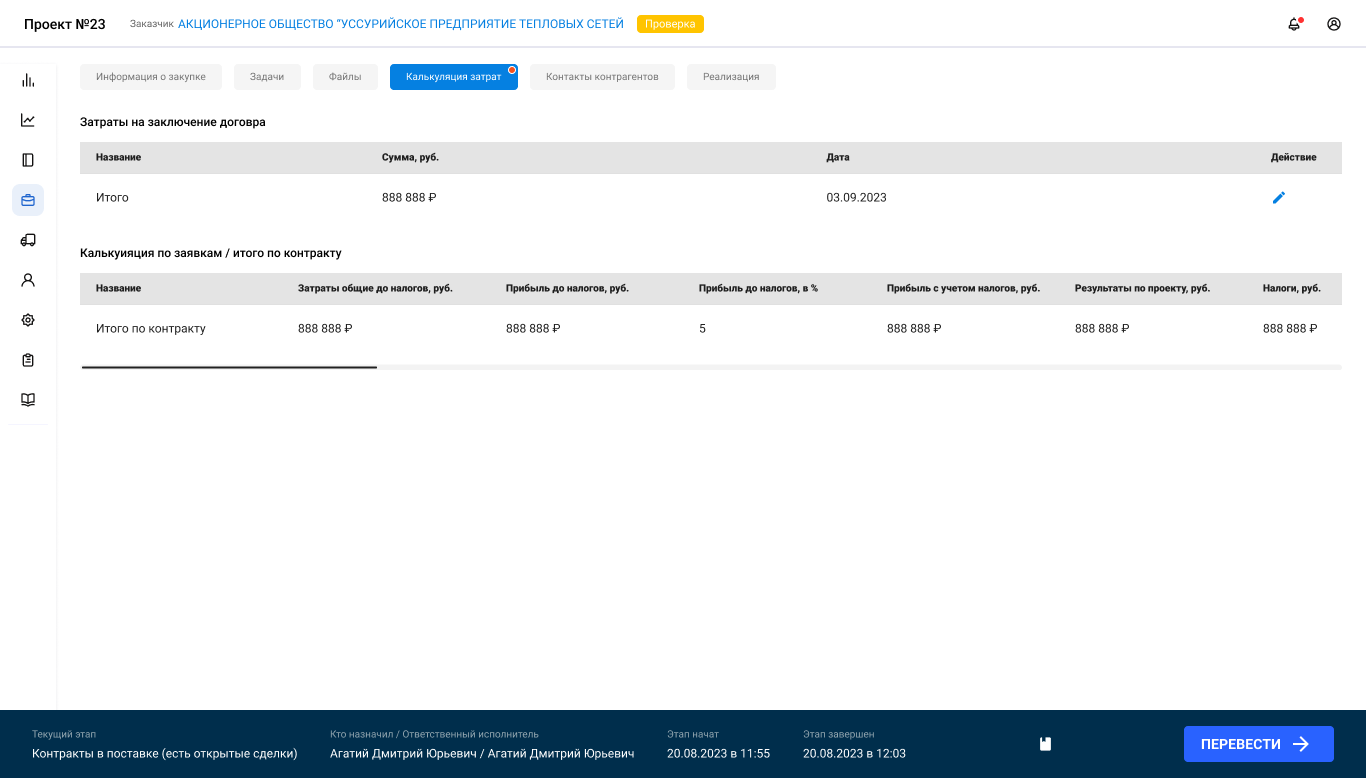
Task: Click the ПЕРЕВЕСТИ button
Action: [1259, 744]
